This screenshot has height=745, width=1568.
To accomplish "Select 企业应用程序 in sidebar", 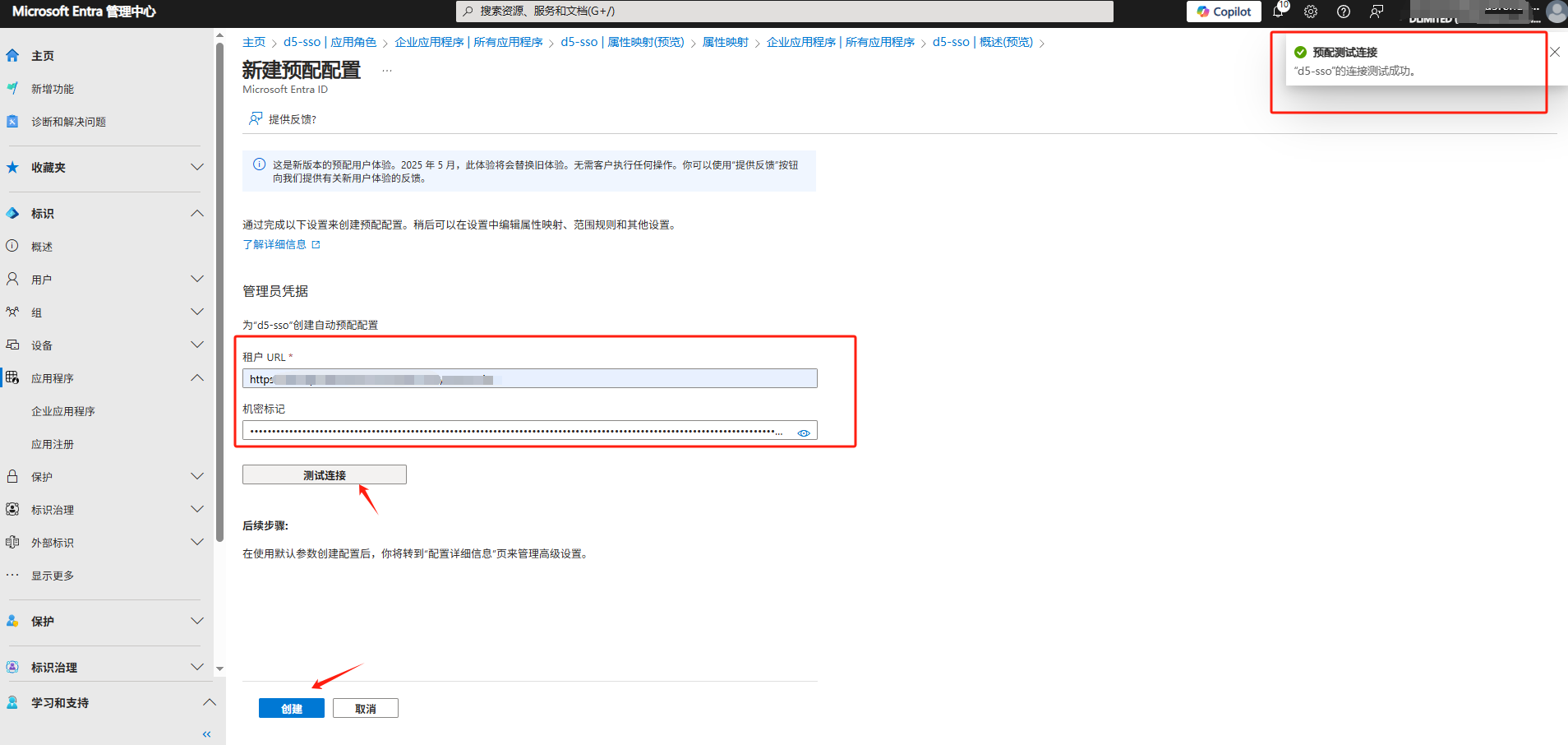I will coord(63,411).
